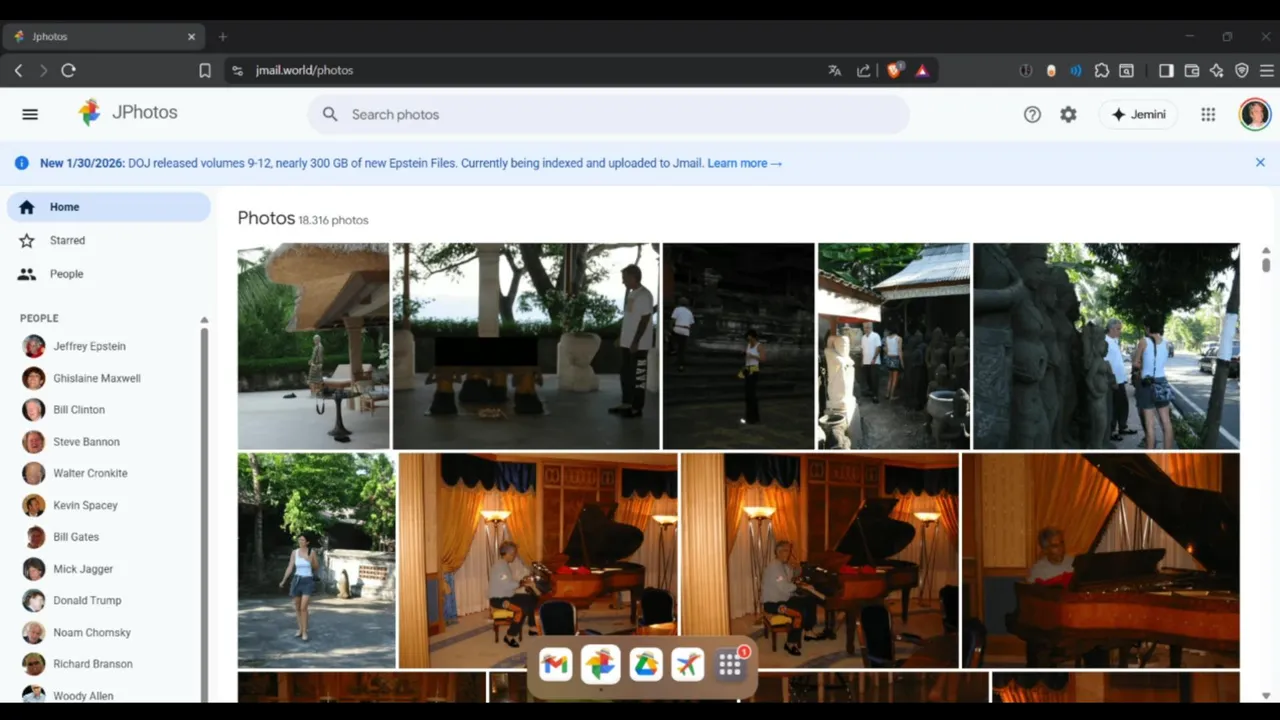Screen dimensions: 1280x720
Task: Open the help question mark icon
Action: pyautogui.click(x=1032, y=114)
